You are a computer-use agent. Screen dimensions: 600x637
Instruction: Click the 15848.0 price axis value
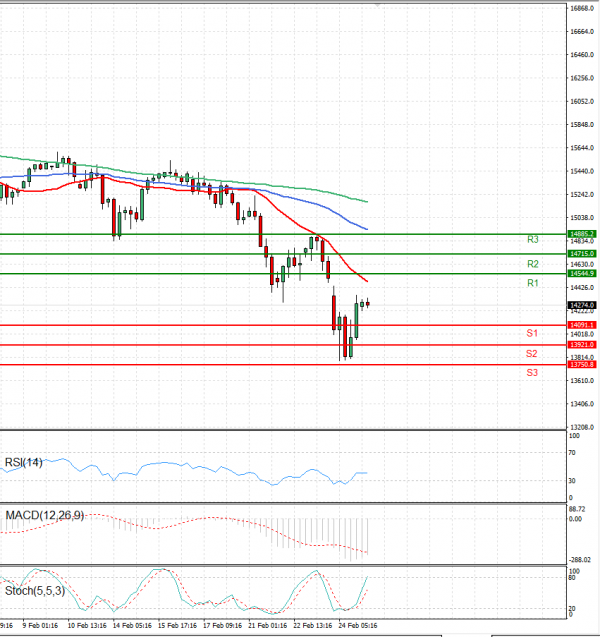(x=582, y=124)
